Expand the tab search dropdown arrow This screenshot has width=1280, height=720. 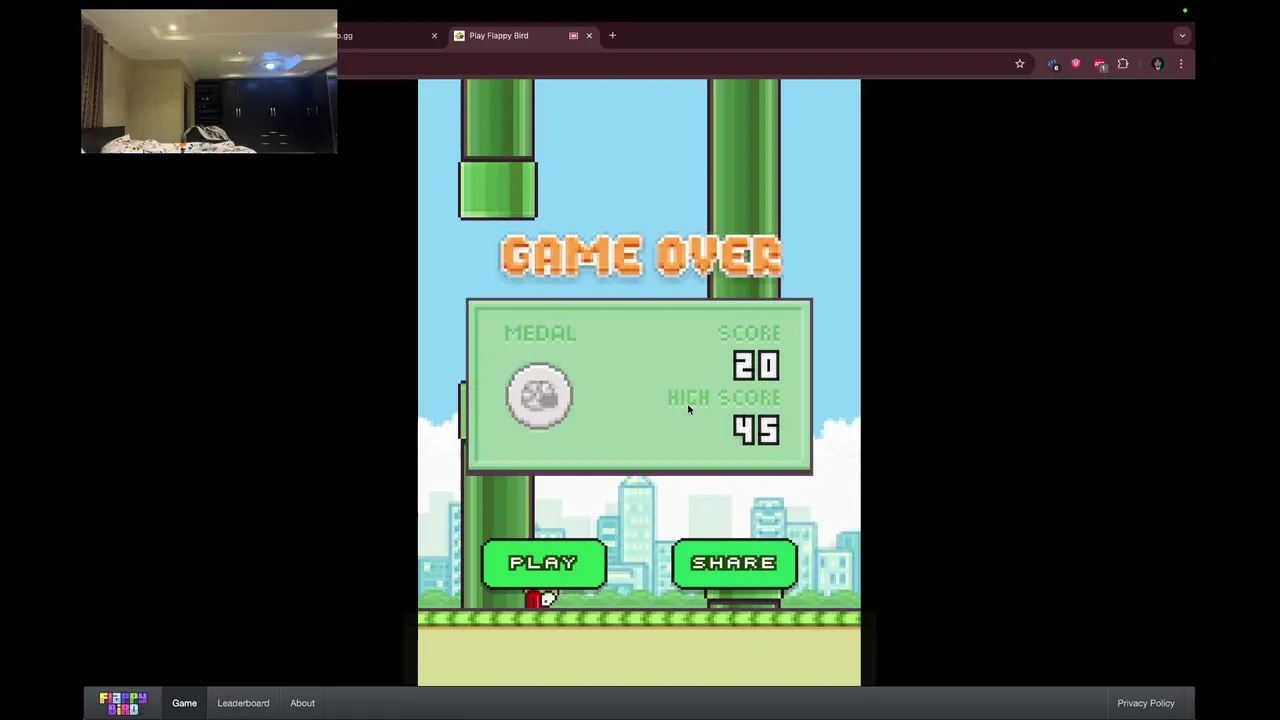1182,36
